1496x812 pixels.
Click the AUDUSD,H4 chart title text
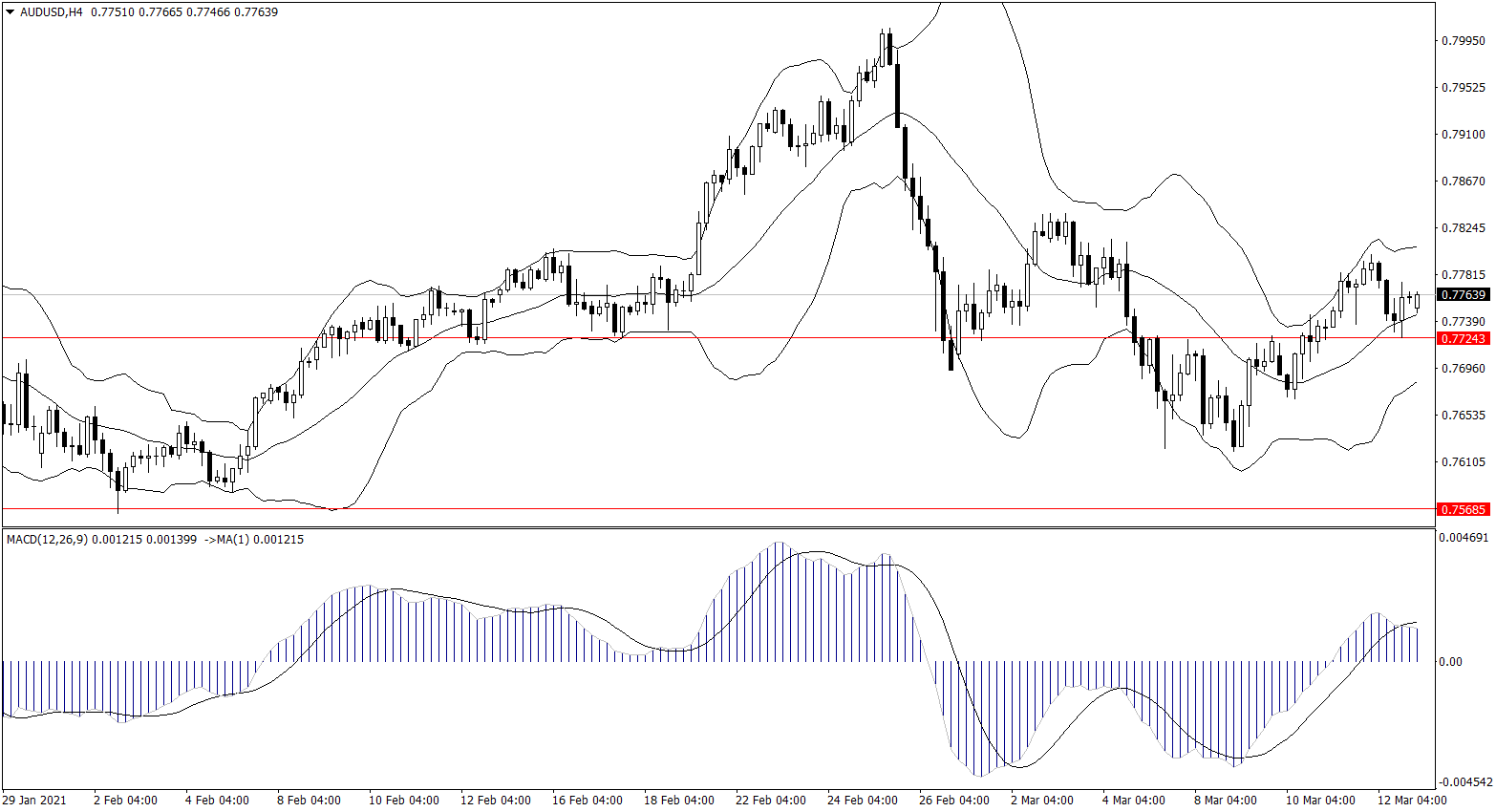(x=49, y=12)
